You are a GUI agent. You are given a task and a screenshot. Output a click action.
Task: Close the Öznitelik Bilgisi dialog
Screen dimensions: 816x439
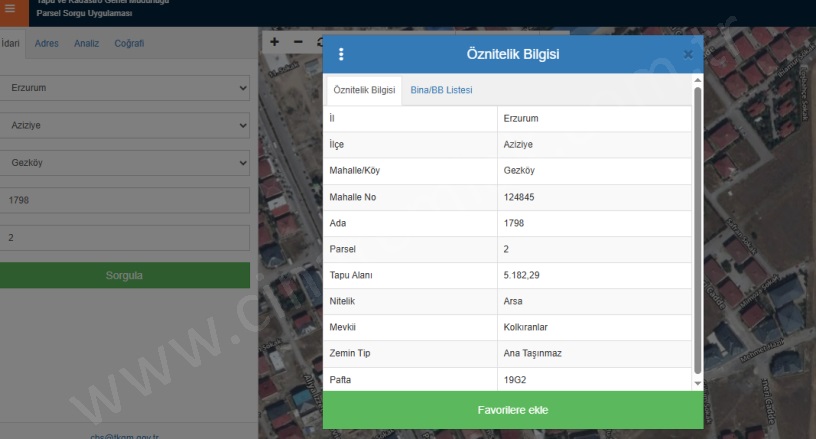[688, 54]
